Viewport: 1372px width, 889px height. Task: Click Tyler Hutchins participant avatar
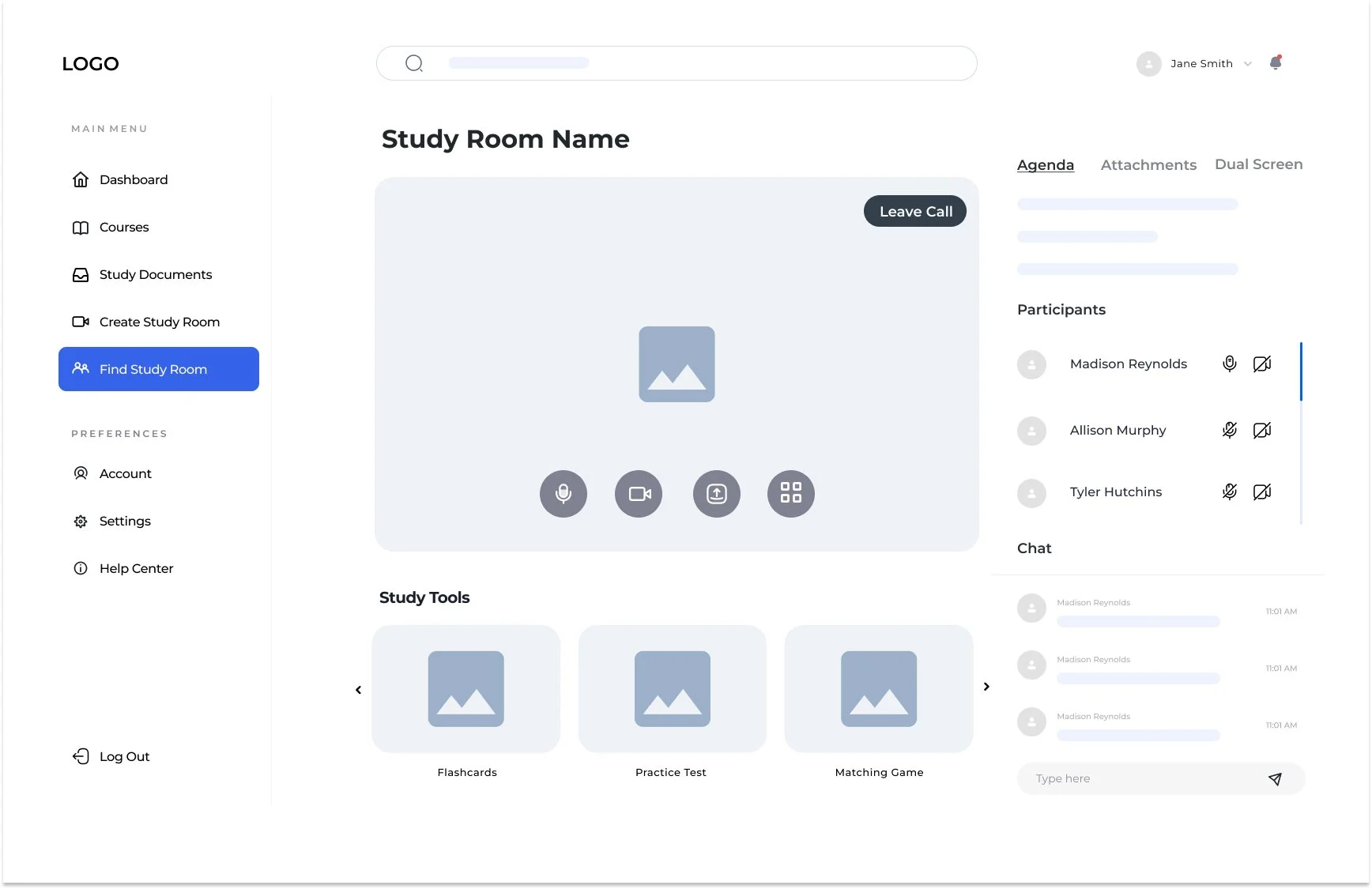coord(1031,493)
